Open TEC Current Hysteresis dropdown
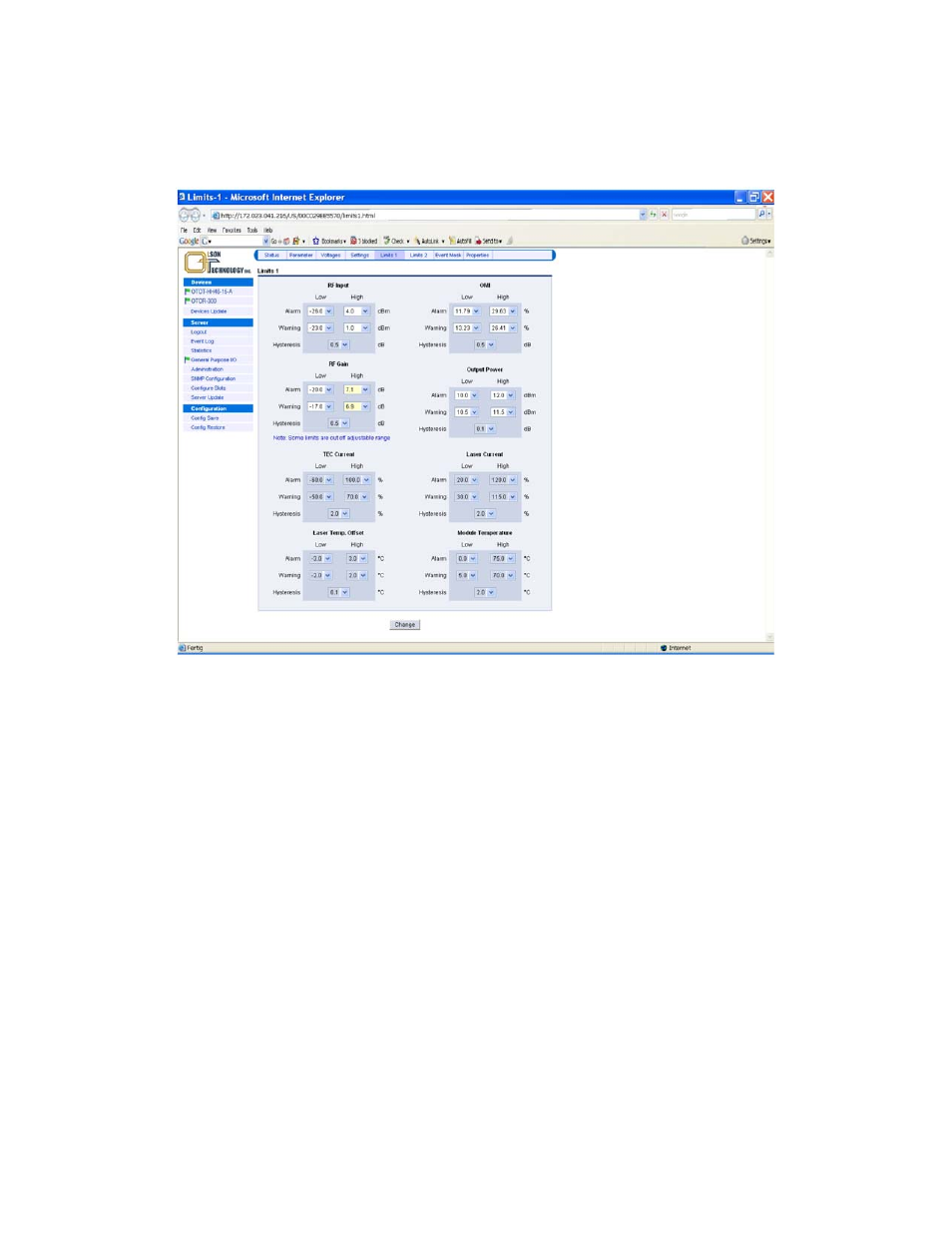Image resolution: width=952 pixels, height=1233 pixels. pyautogui.click(x=339, y=514)
